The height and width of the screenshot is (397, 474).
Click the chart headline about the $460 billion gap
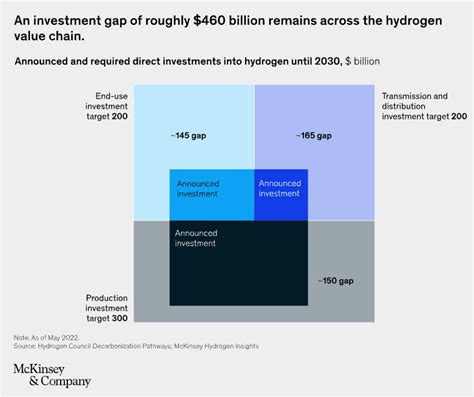(228, 28)
